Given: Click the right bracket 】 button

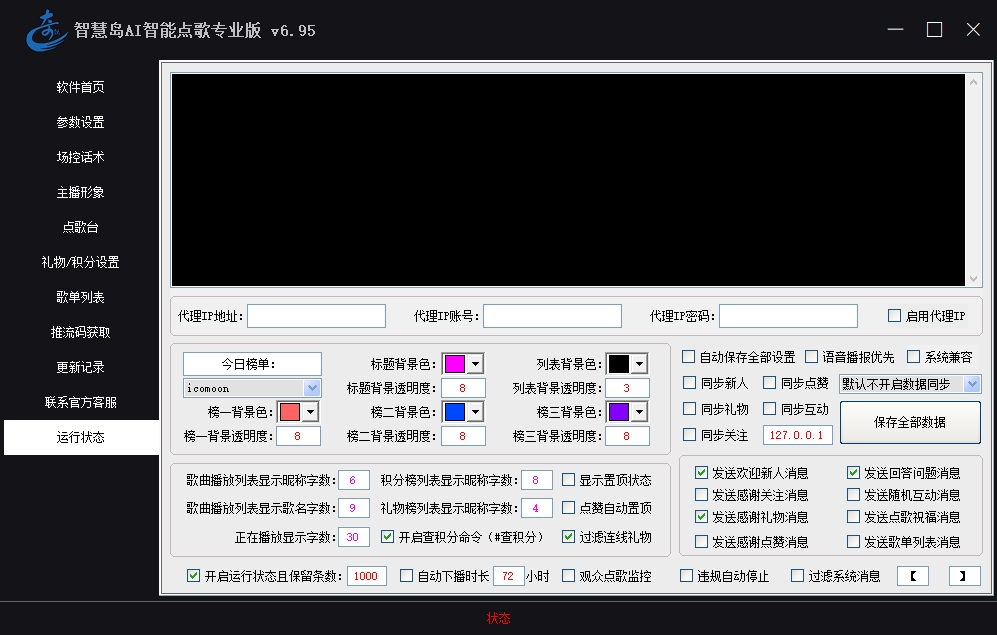Looking at the screenshot, I should pos(964,575).
